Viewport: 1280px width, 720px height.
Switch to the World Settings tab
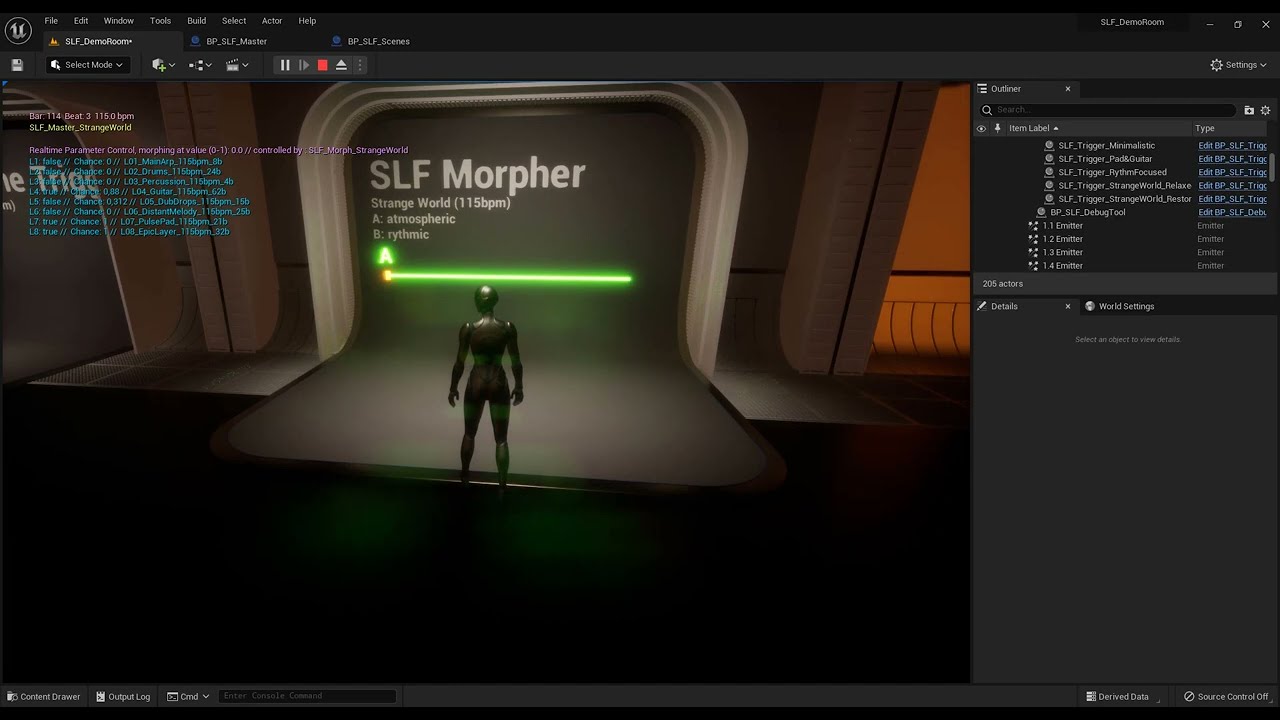click(x=1126, y=307)
